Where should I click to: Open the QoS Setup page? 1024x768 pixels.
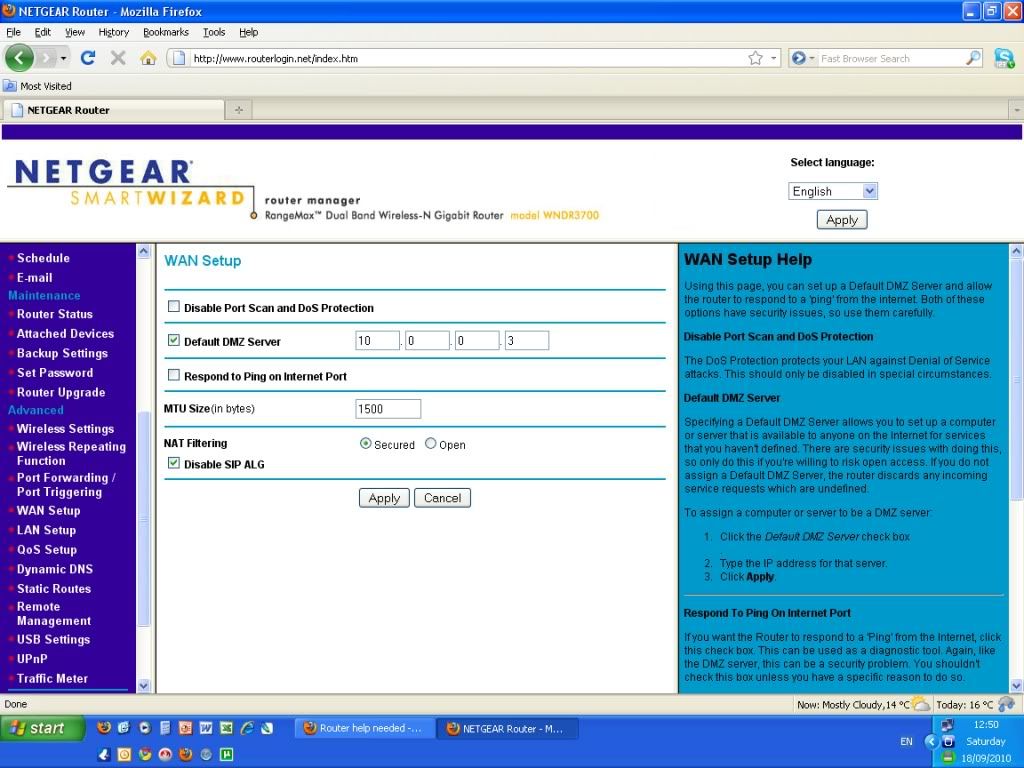[x=47, y=549]
